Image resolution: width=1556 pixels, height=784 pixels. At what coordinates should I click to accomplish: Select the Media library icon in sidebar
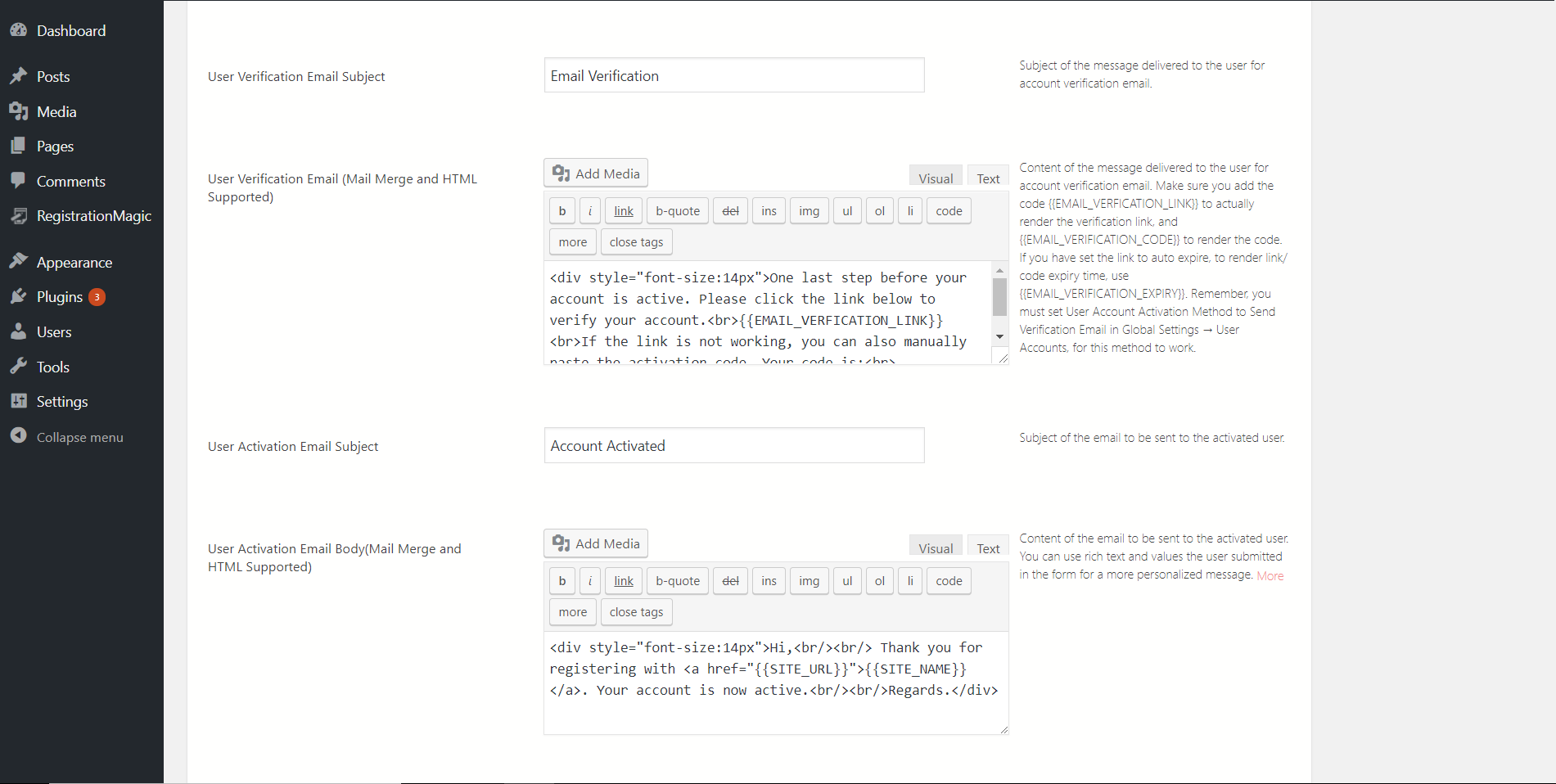coord(20,111)
